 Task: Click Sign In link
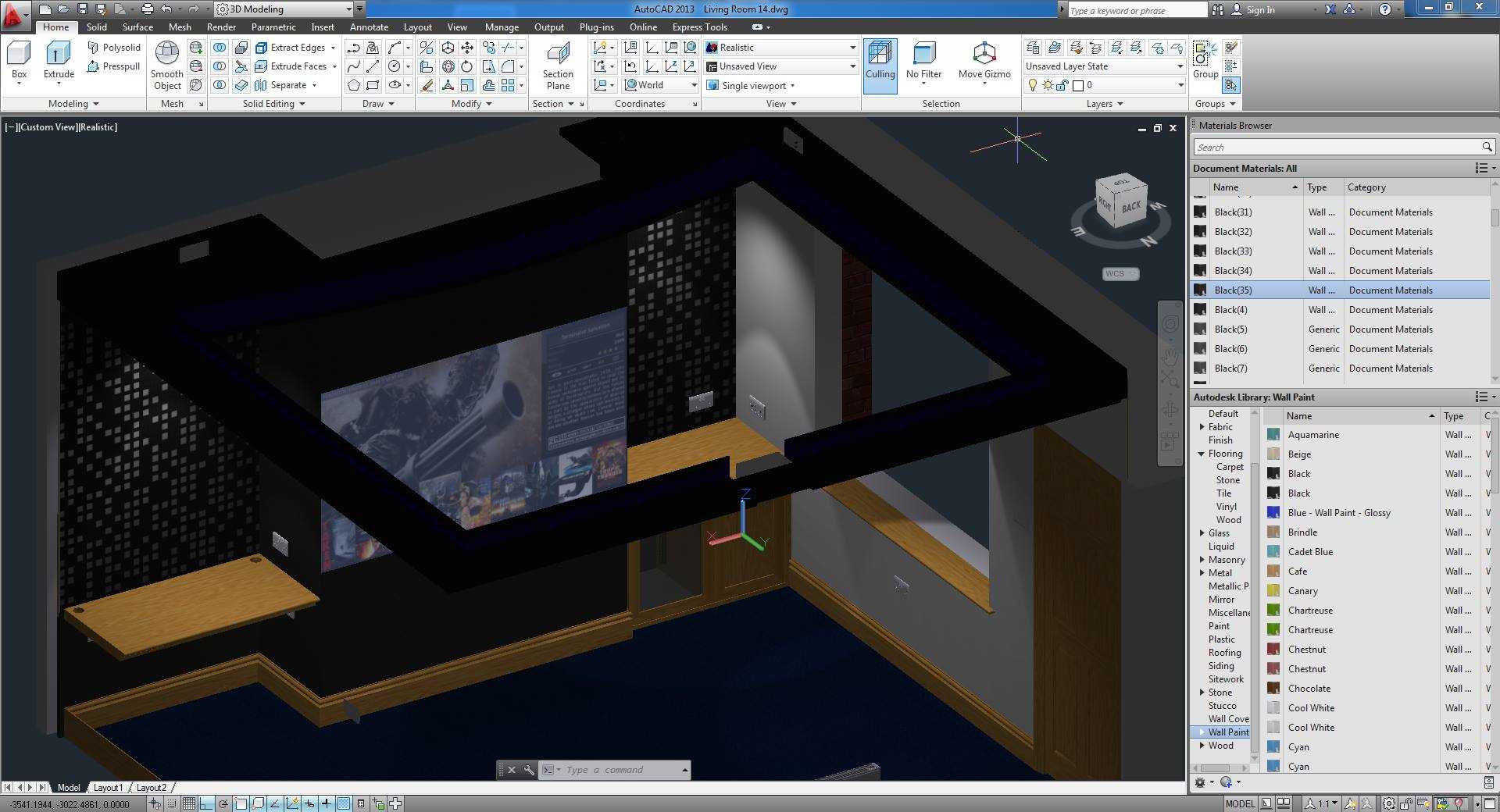click(1260, 10)
